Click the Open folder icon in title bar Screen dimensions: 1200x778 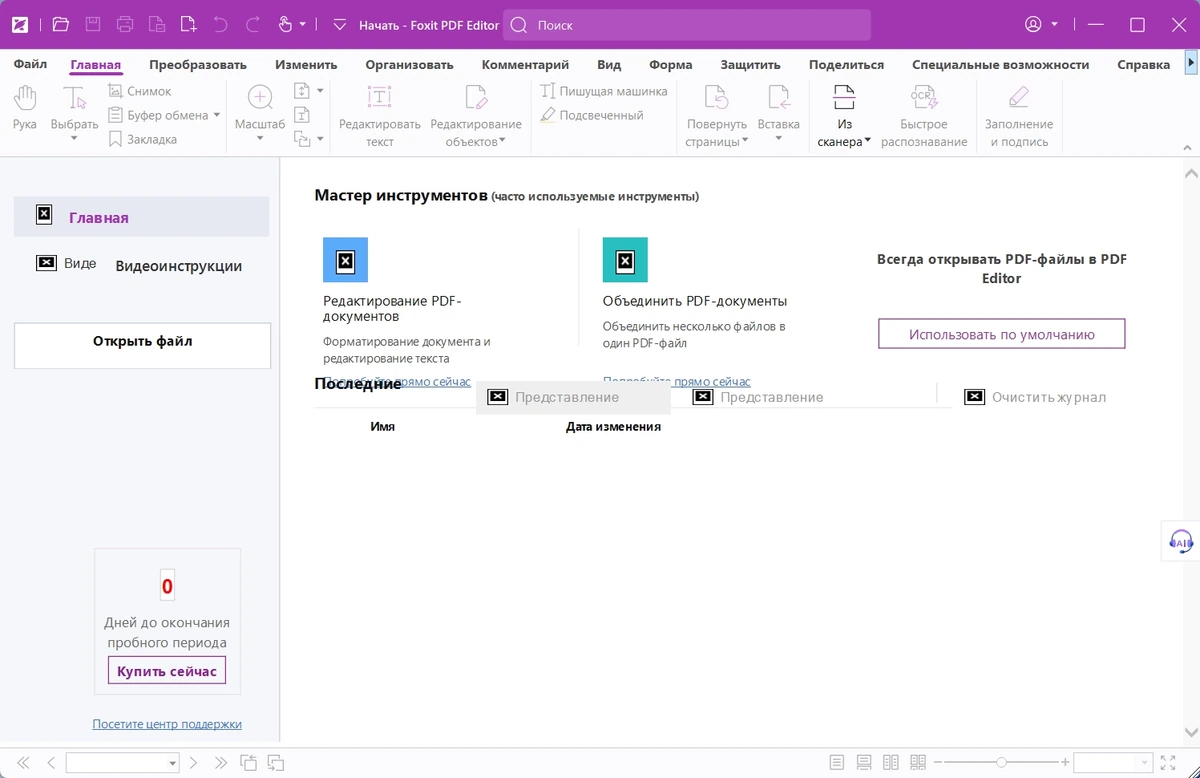coord(60,25)
